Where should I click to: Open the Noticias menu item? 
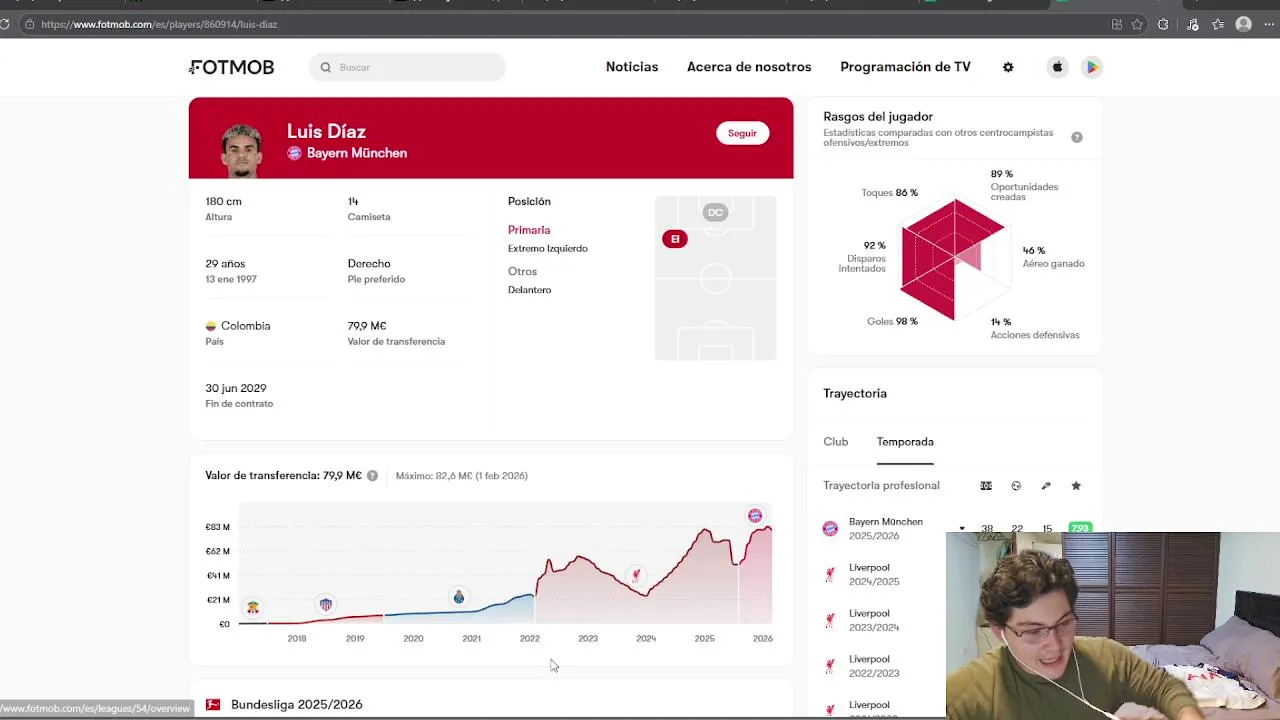pyautogui.click(x=632, y=67)
